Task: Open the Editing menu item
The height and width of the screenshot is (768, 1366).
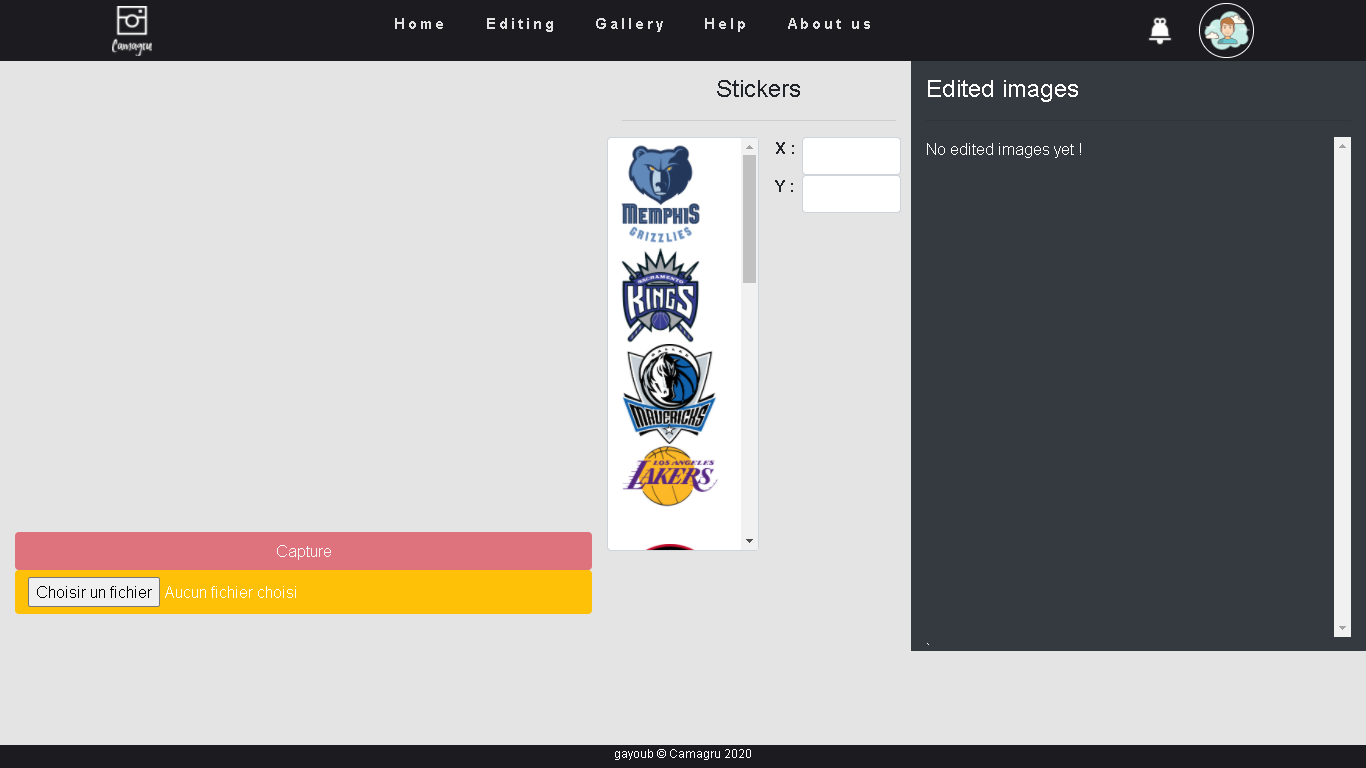Action: pyautogui.click(x=521, y=24)
